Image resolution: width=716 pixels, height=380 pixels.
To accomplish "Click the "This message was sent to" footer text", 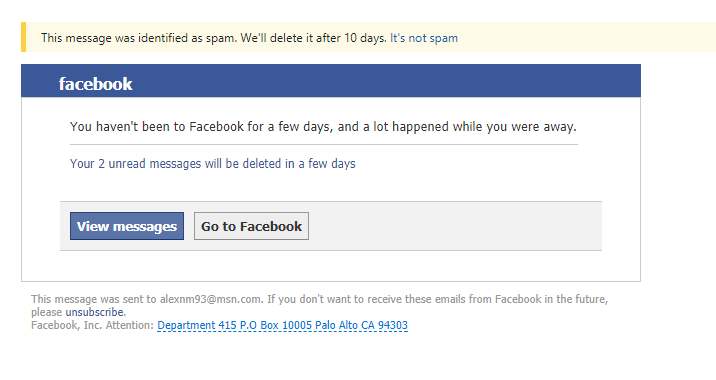I will pyautogui.click(x=94, y=300).
